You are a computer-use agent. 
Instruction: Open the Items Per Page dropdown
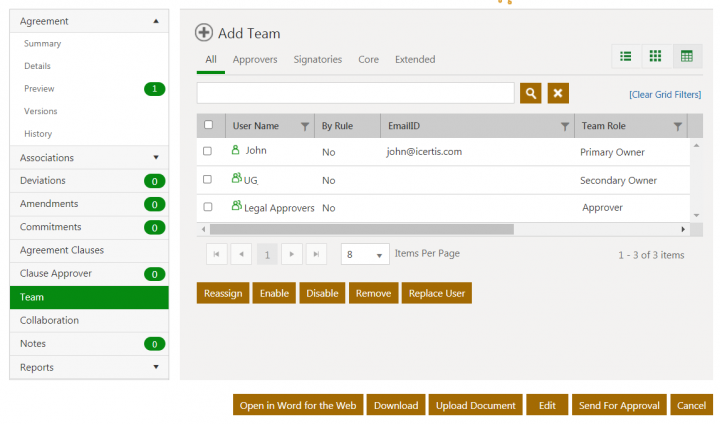pos(365,254)
